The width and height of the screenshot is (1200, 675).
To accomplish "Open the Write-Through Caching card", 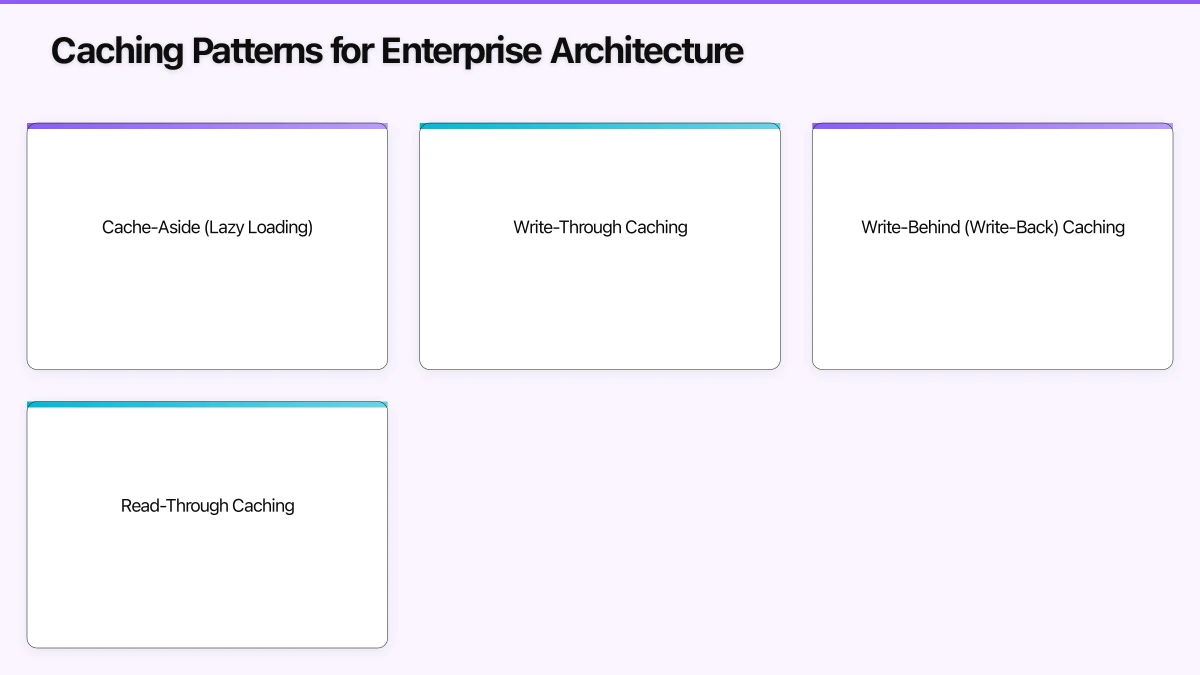I will (x=600, y=247).
